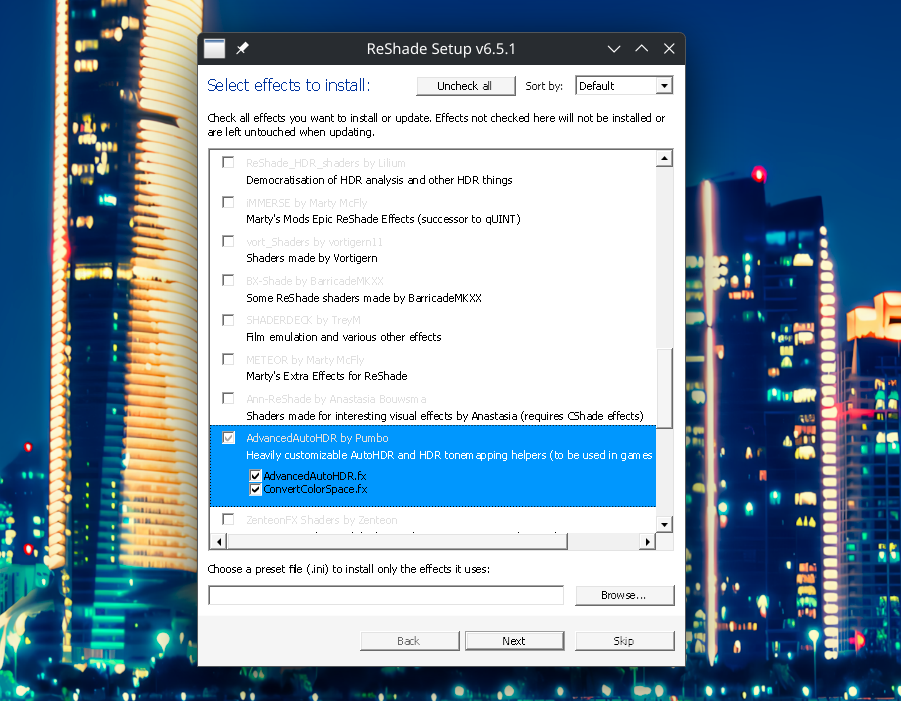
Task: Click the Skip button
Action: coord(625,641)
